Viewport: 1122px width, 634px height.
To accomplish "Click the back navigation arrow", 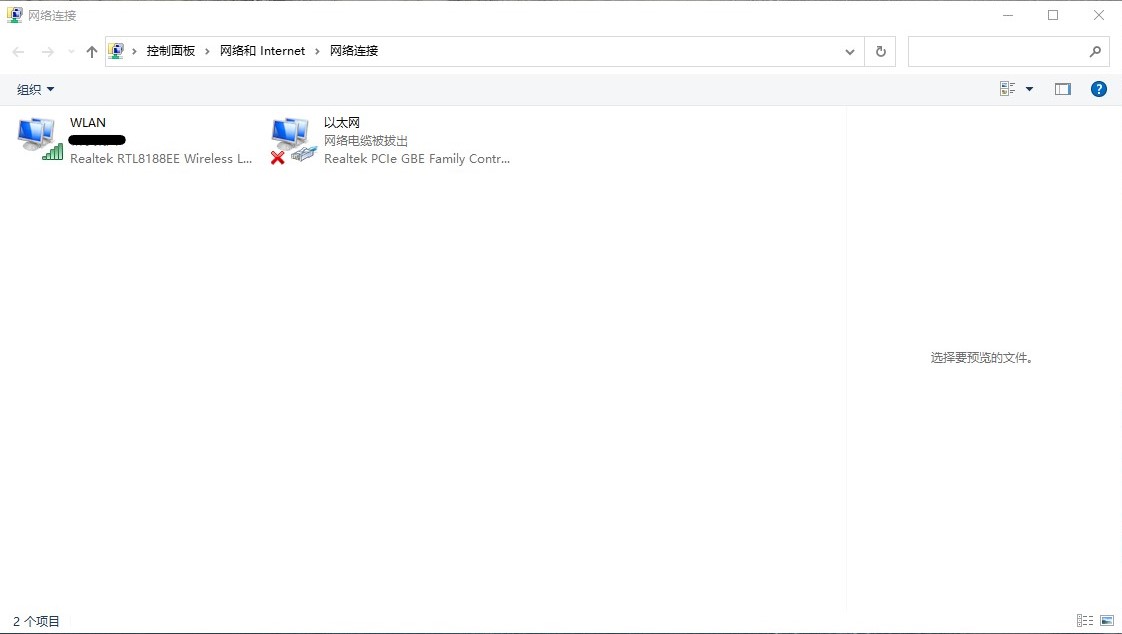I will tap(17, 51).
